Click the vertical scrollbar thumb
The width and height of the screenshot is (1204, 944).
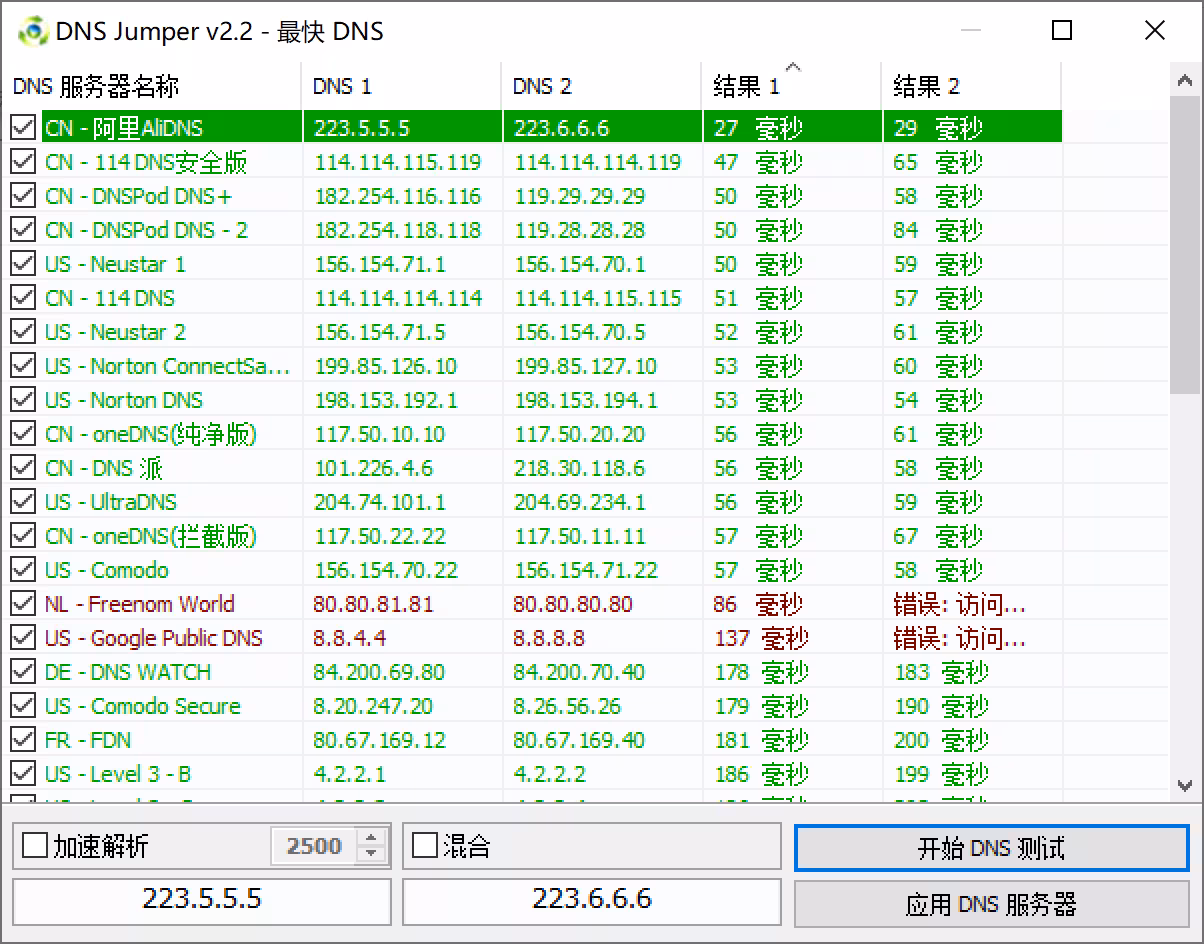coord(1185,245)
